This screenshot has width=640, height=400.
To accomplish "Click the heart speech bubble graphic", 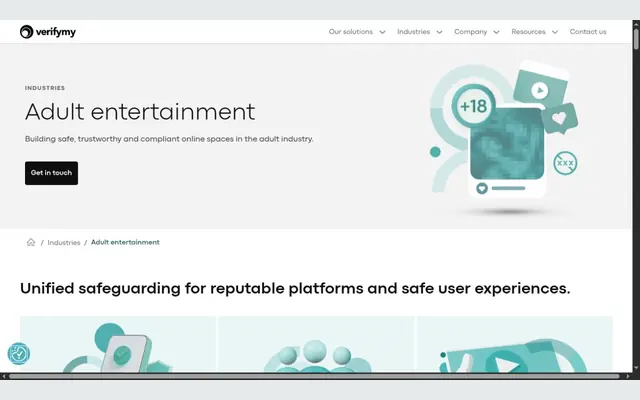I will (x=560, y=118).
